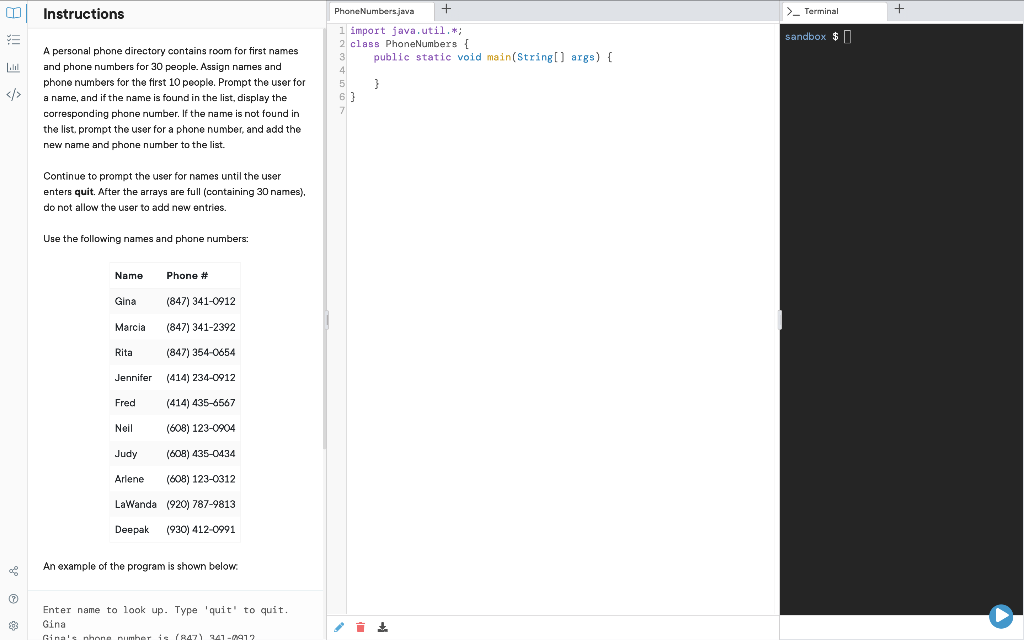
Task: Click the pencil edit icon below the editor
Action: (x=339, y=626)
